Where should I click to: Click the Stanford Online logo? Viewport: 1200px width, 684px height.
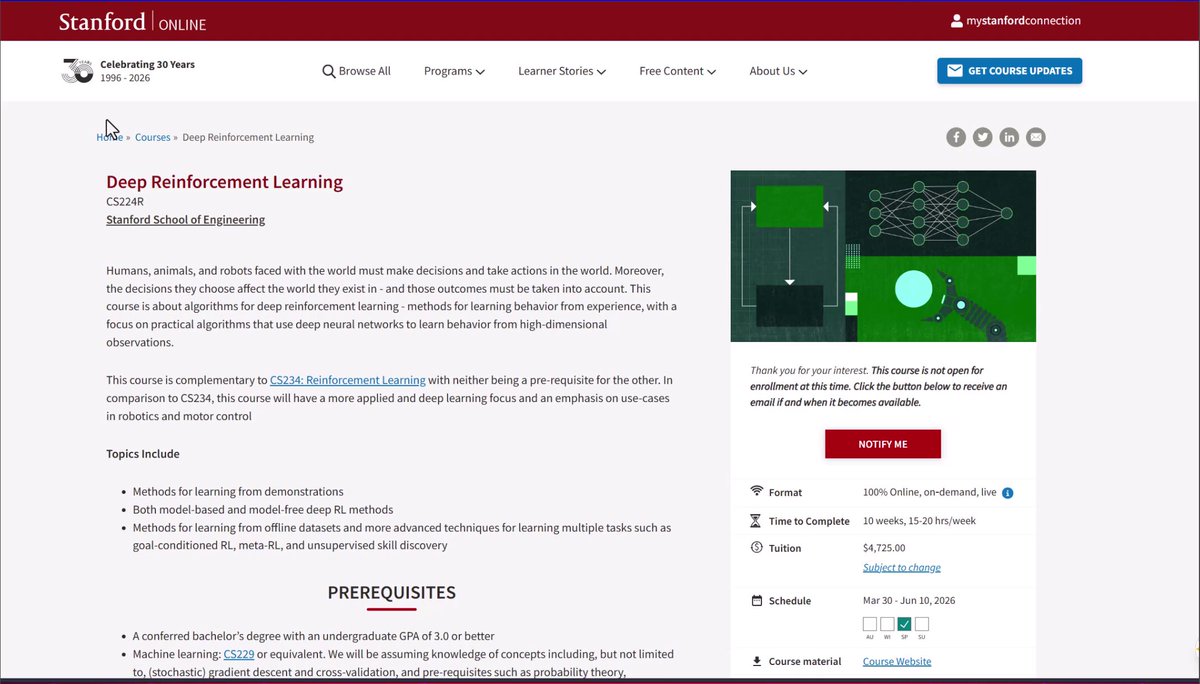[132, 21]
